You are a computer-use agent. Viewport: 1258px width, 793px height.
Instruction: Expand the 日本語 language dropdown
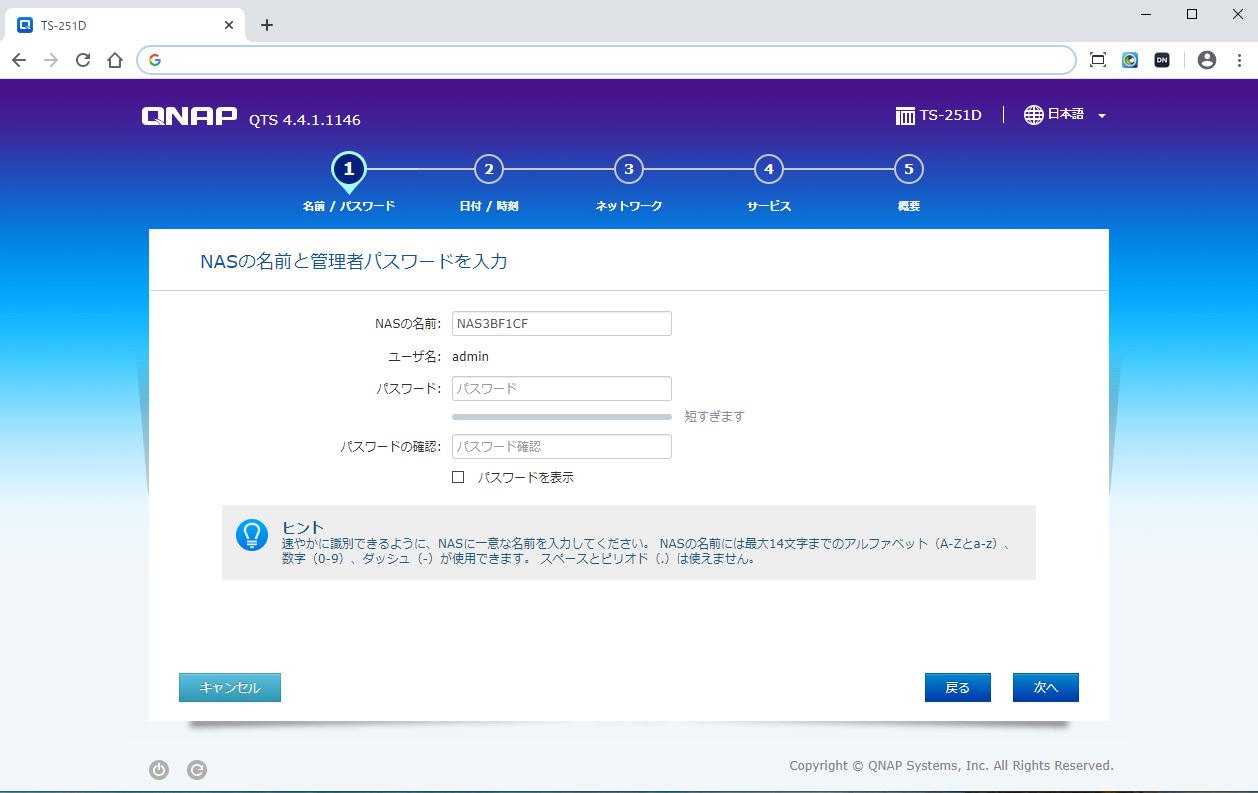pyautogui.click(x=1101, y=116)
